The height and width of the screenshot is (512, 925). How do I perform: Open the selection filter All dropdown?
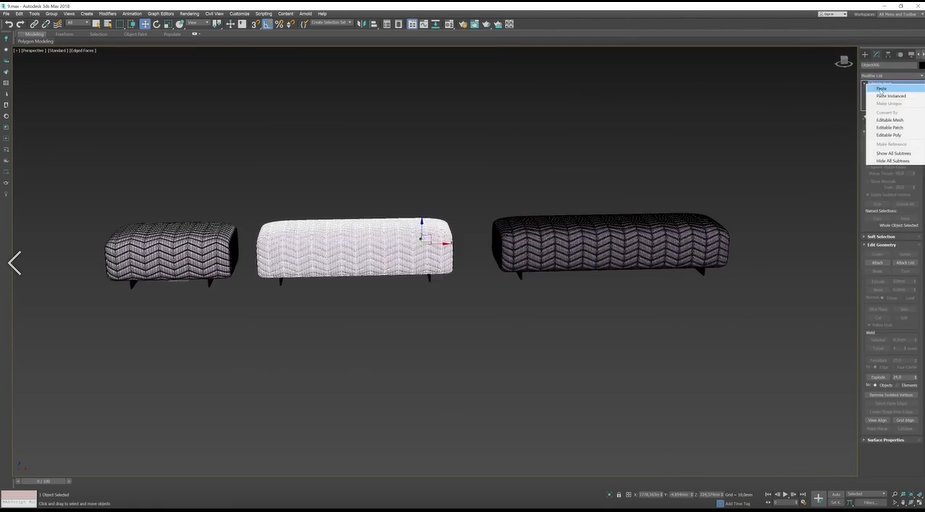pyautogui.click(x=77, y=23)
